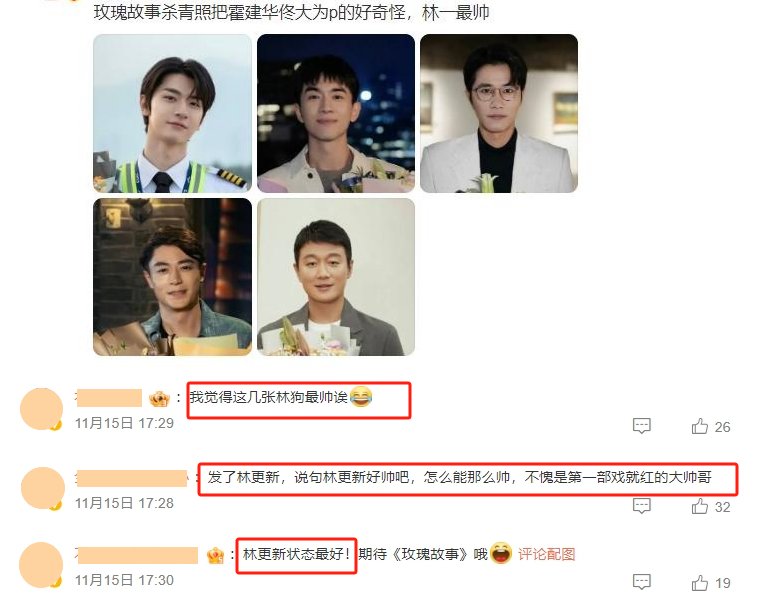Open avatar of the 17:29 commenter
The image size is (760, 598).
[x=42, y=409]
